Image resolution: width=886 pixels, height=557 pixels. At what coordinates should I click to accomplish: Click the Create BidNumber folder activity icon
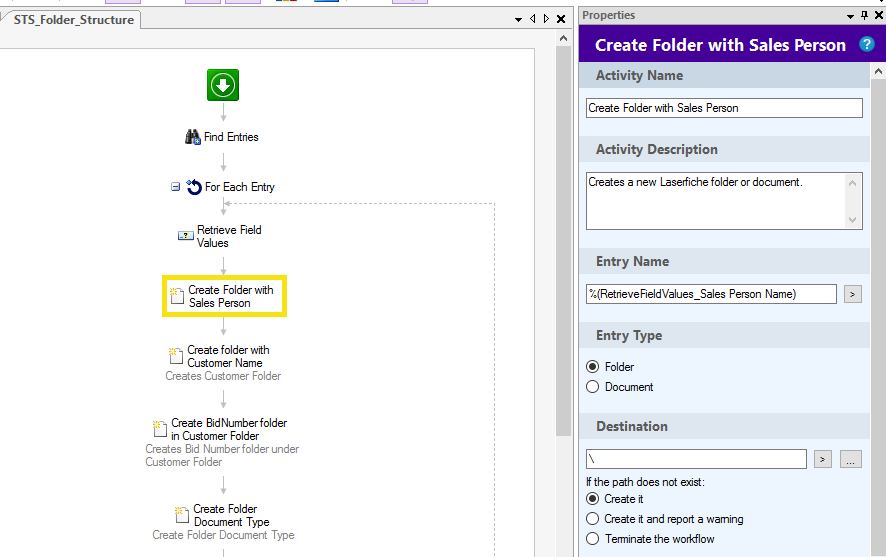click(159, 429)
